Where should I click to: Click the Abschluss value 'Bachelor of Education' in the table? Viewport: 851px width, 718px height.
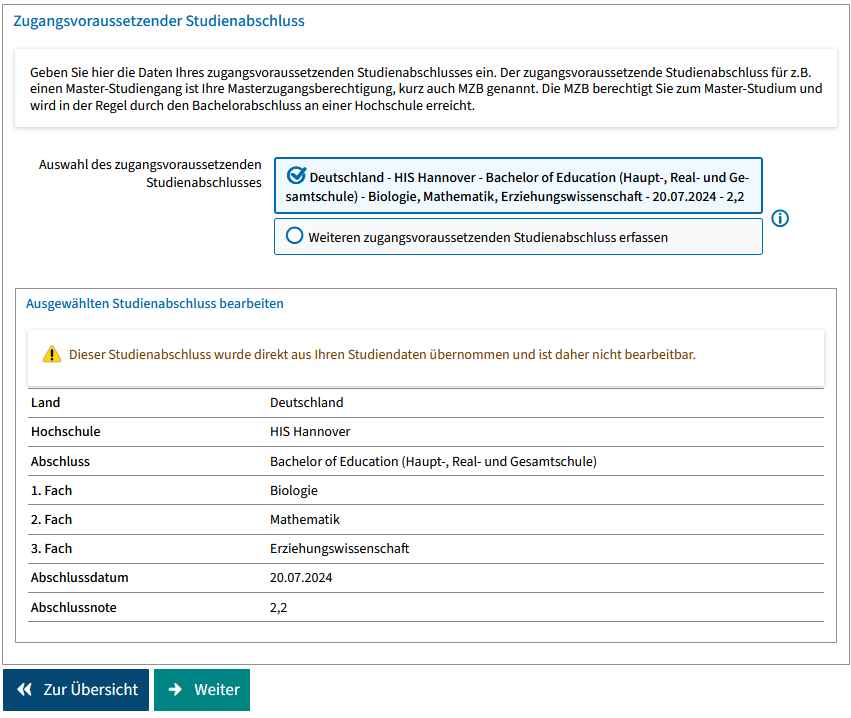[x=432, y=461]
